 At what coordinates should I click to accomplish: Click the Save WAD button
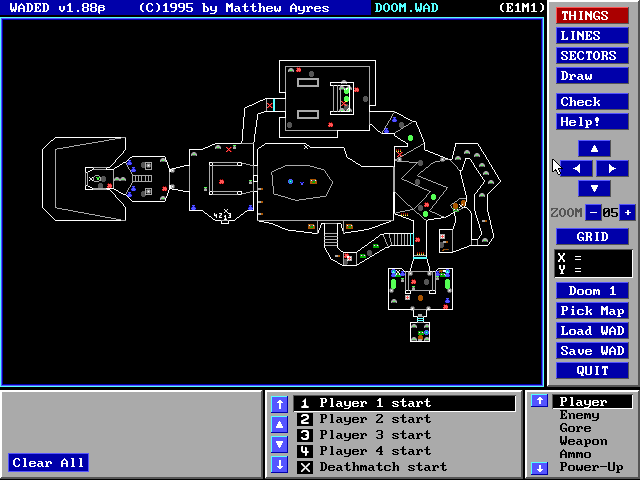(x=592, y=351)
